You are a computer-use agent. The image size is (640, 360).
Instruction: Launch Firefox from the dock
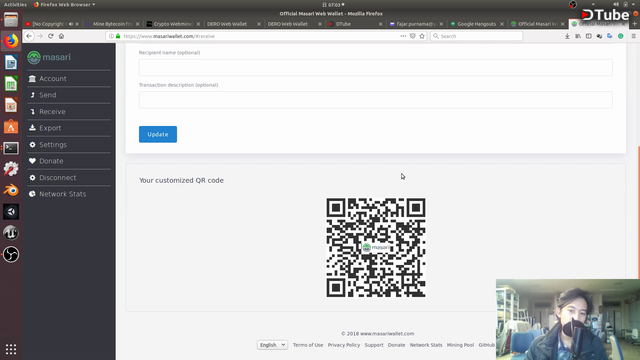coord(11,41)
